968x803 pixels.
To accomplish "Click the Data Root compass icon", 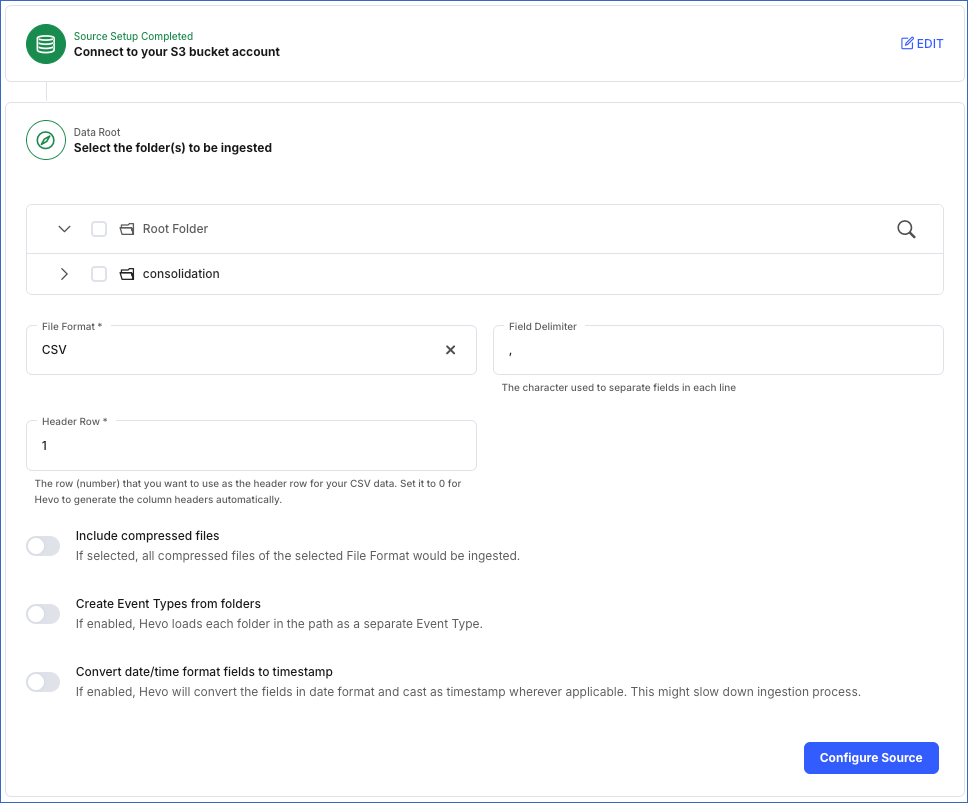I will click(46, 140).
